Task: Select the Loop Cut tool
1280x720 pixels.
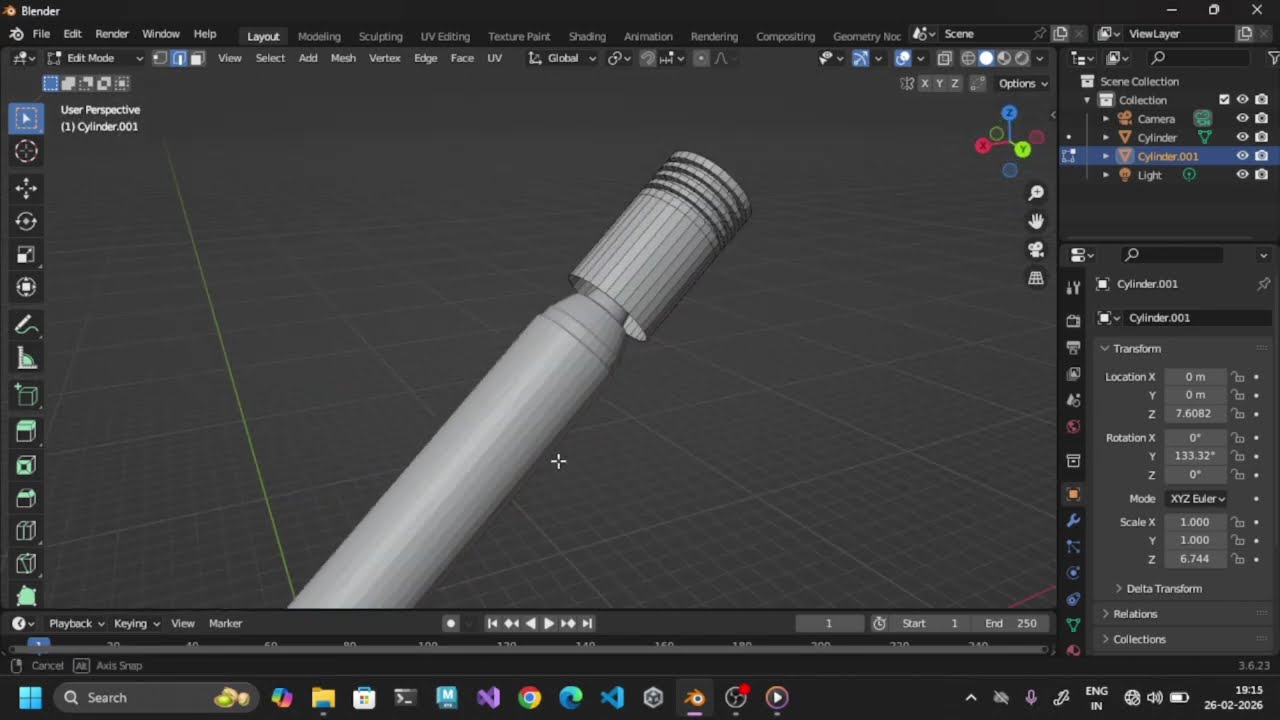Action: pyautogui.click(x=26, y=531)
